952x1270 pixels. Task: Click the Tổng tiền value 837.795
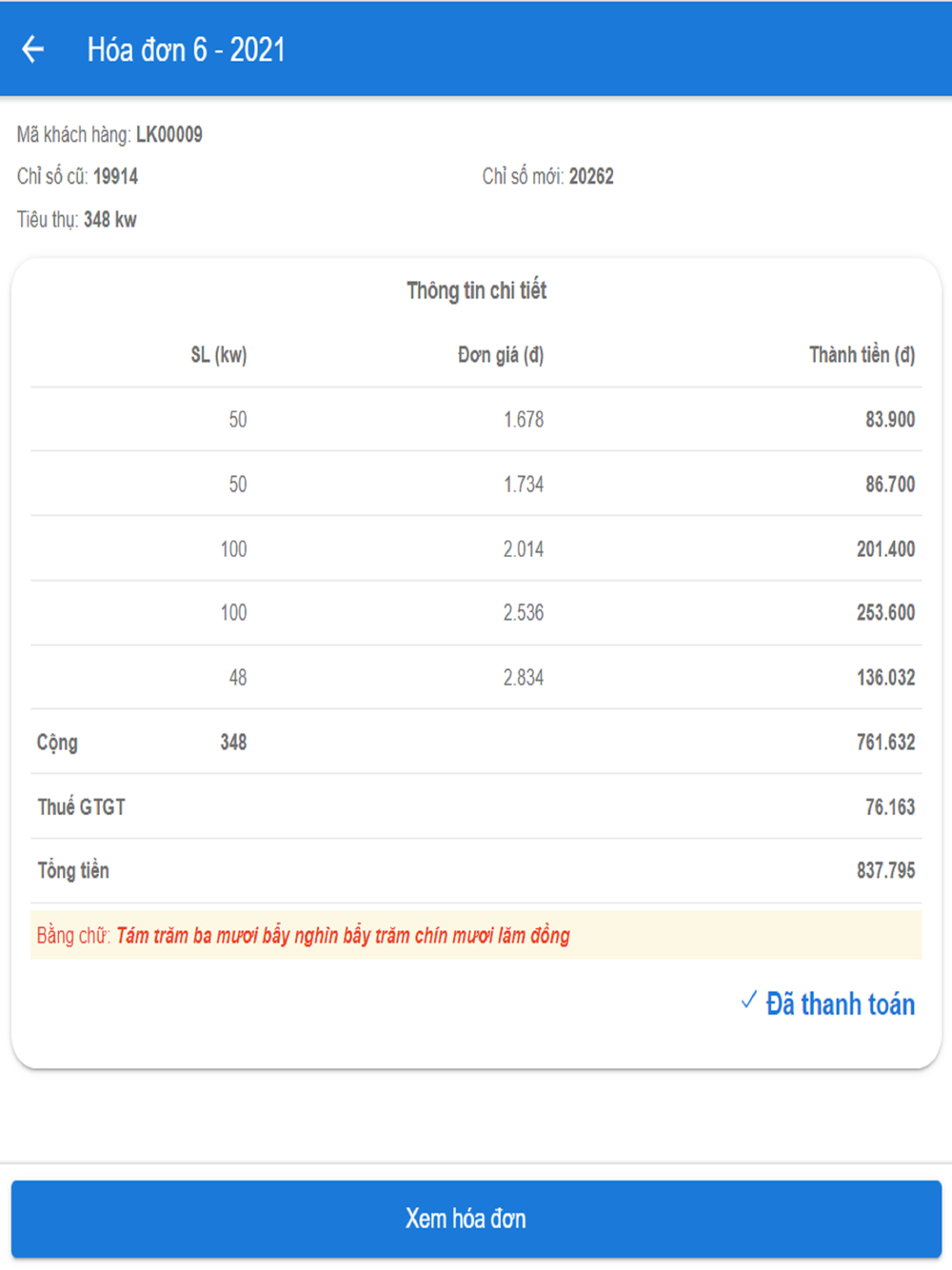click(885, 871)
